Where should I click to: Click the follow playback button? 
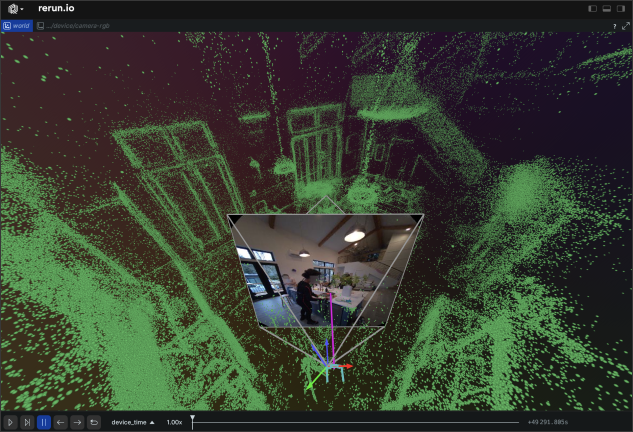pos(27,422)
